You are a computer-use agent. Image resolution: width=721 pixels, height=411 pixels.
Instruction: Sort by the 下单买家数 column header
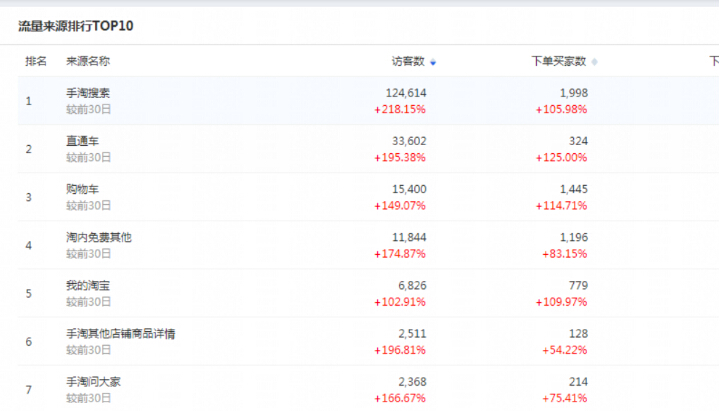click(558, 61)
